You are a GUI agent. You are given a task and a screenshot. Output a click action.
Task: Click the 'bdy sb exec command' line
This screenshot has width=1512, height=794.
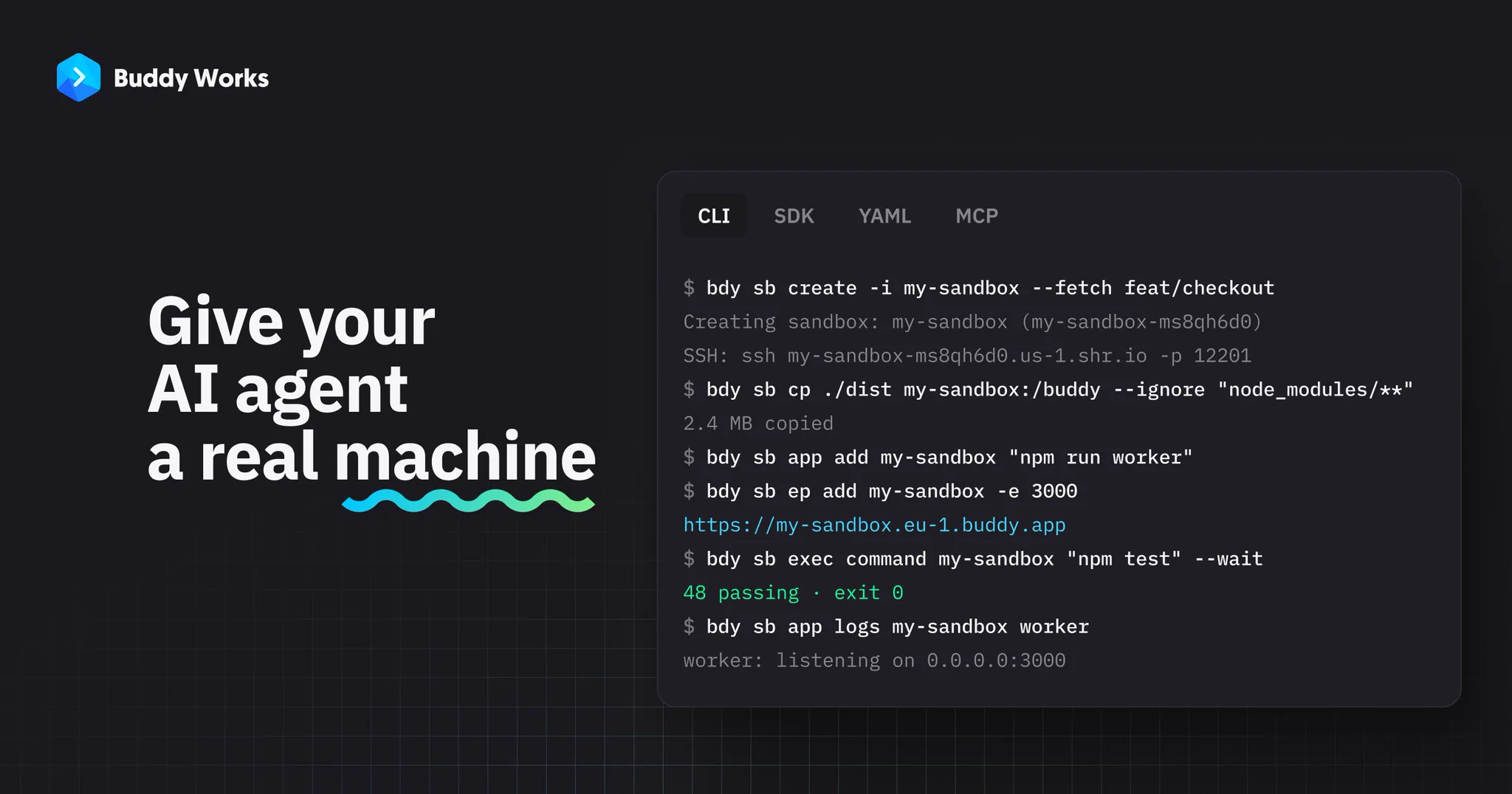tap(973, 559)
